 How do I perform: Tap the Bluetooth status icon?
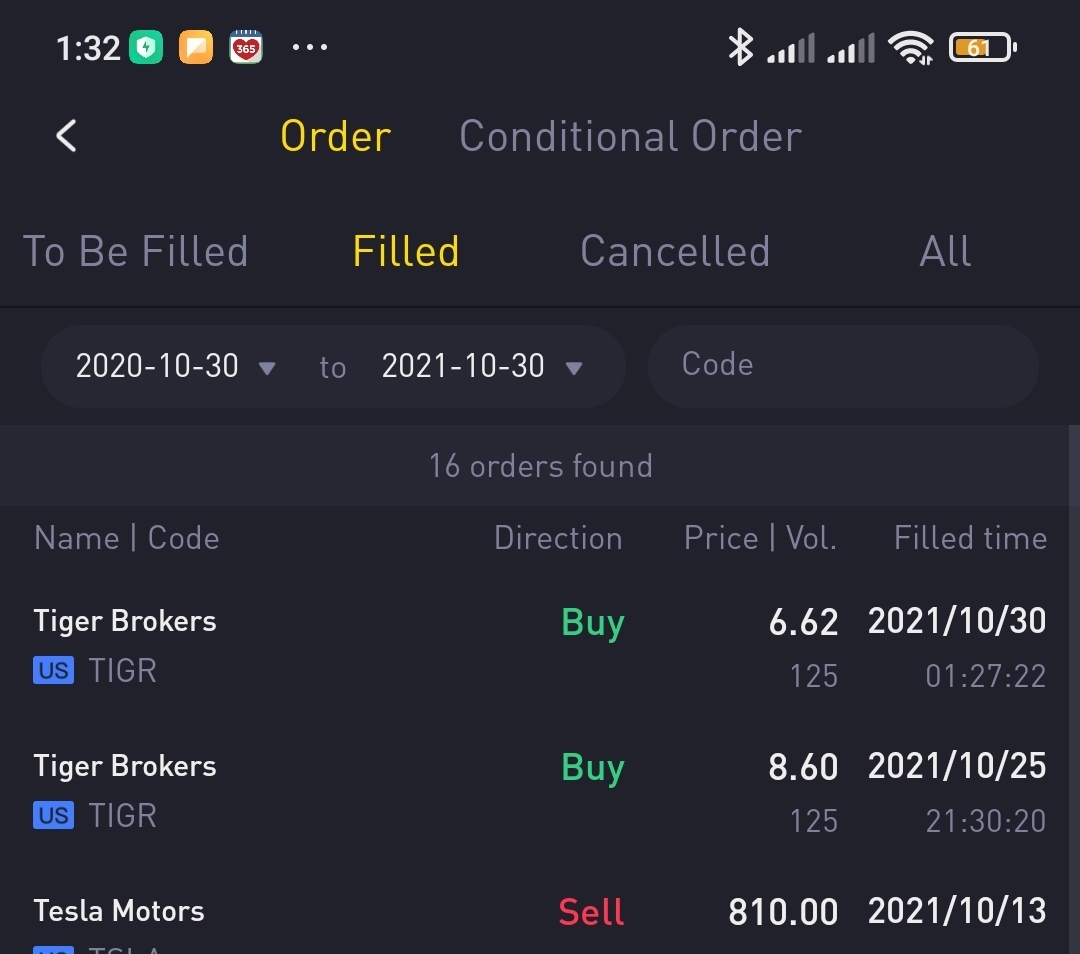[740, 48]
